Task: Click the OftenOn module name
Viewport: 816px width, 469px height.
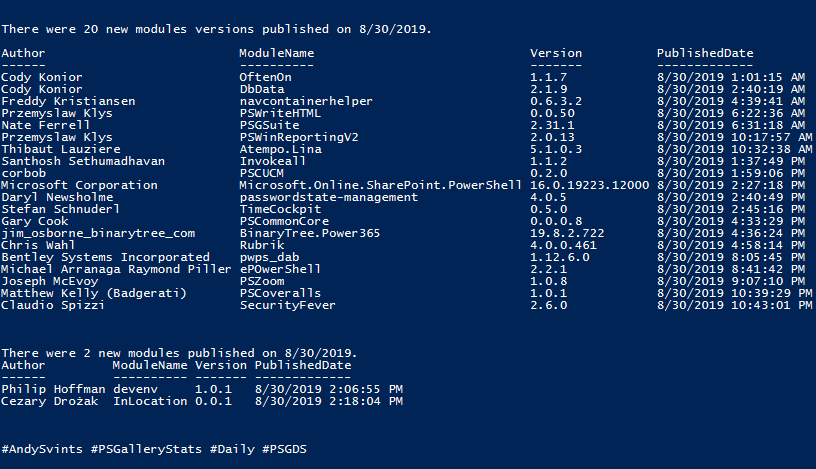Action: (x=265, y=77)
